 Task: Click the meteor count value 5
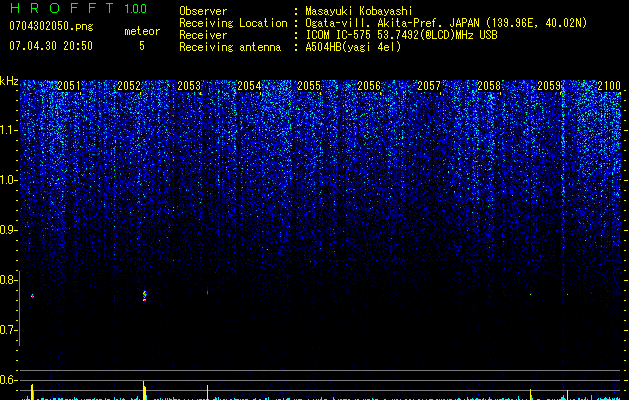pos(142,46)
